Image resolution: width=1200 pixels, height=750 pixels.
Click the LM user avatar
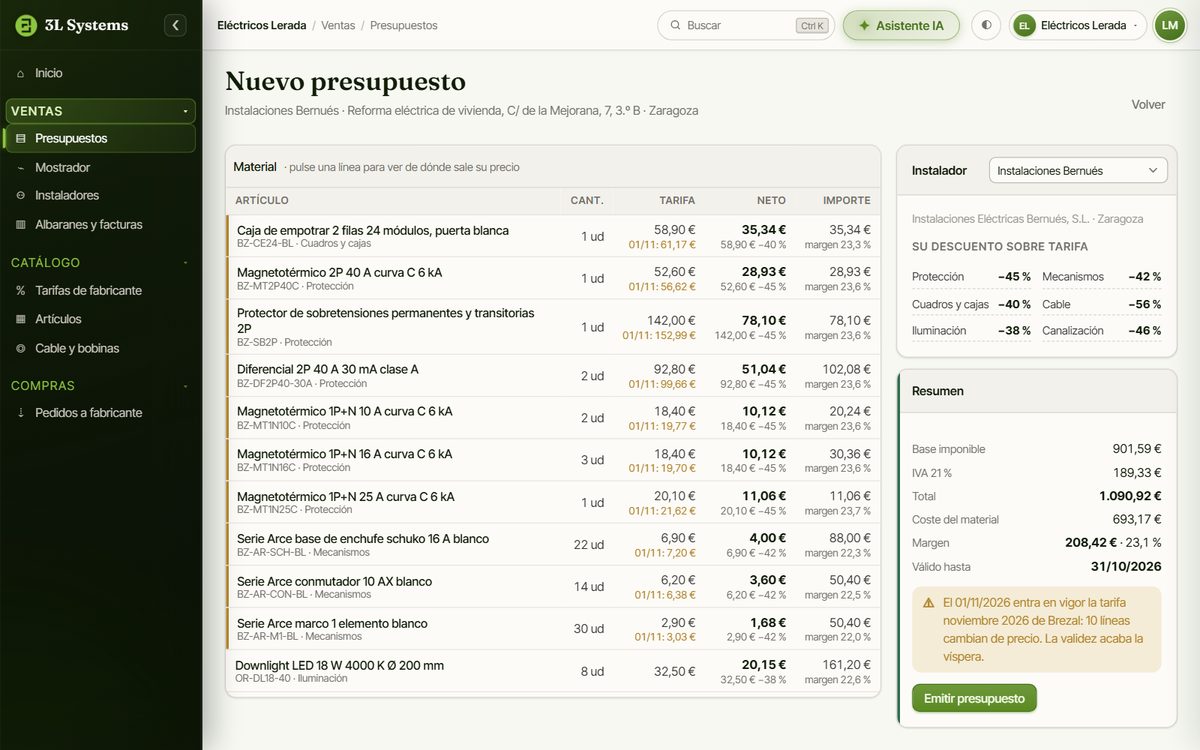(1169, 25)
